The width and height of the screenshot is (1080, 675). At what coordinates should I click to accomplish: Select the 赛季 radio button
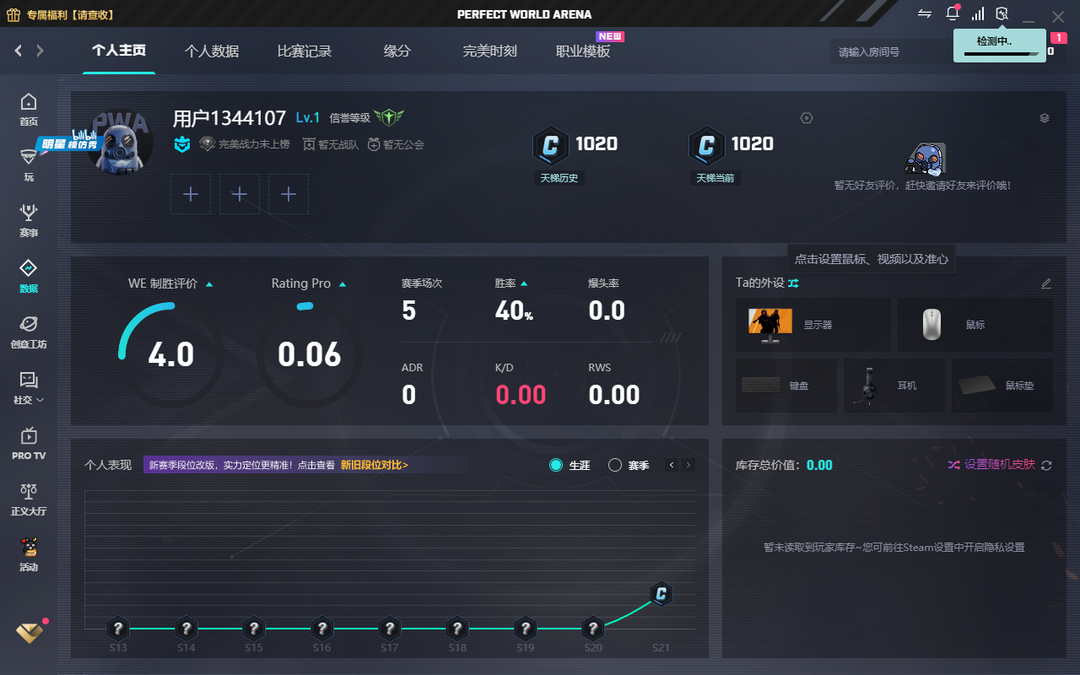click(614, 465)
